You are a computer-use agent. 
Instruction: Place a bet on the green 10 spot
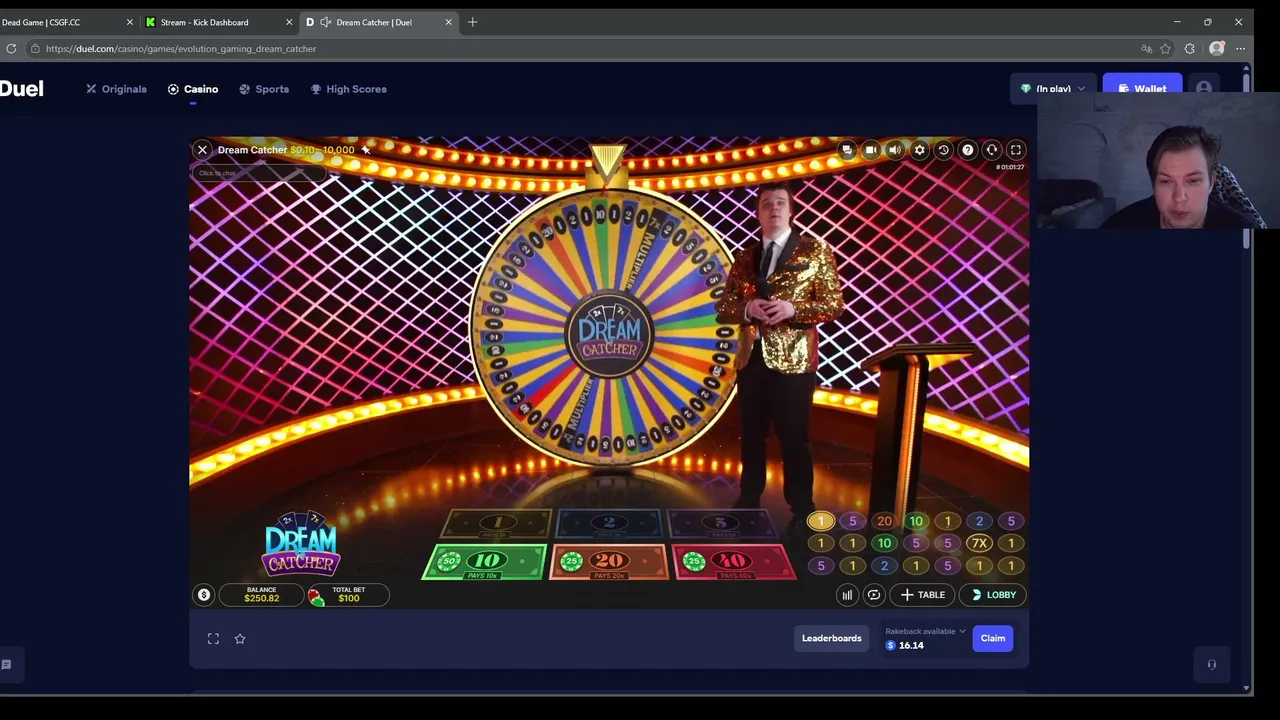(485, 562)
